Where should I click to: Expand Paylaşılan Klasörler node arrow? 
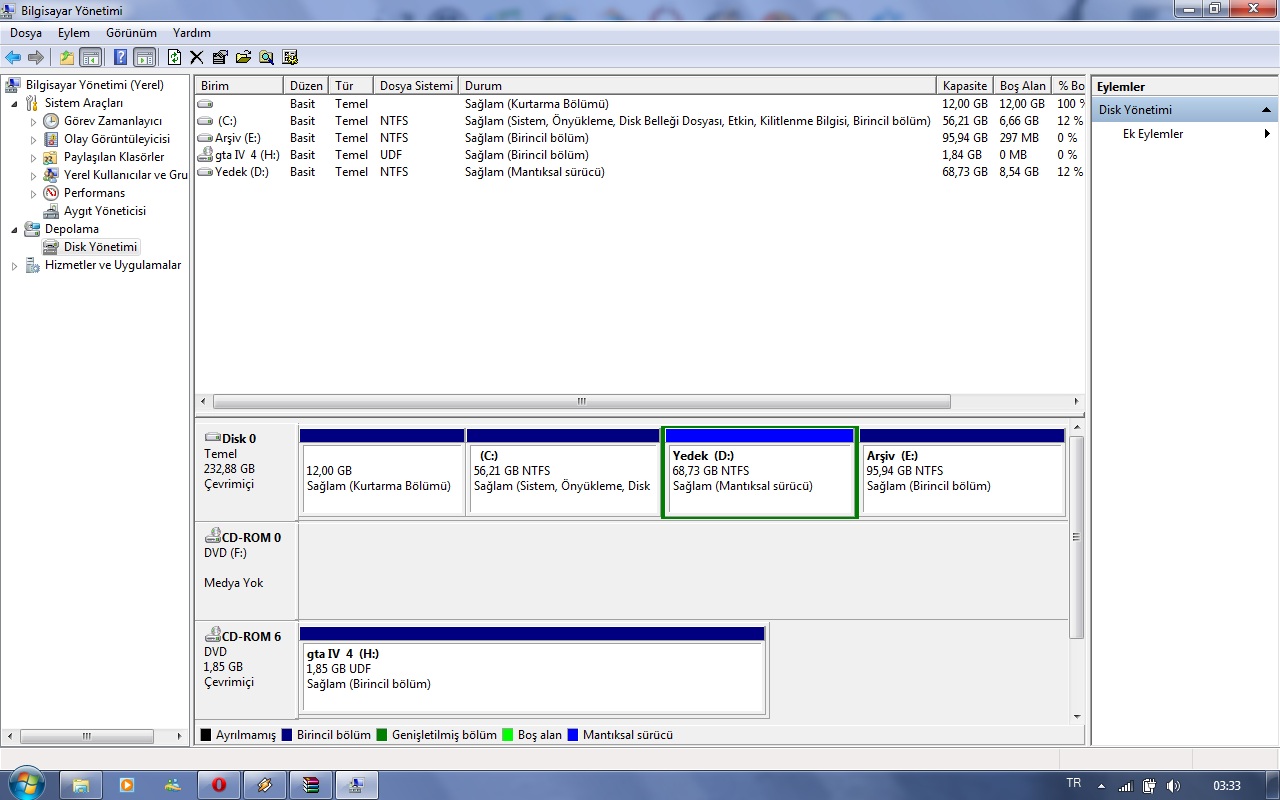click(x=33, y=157)
